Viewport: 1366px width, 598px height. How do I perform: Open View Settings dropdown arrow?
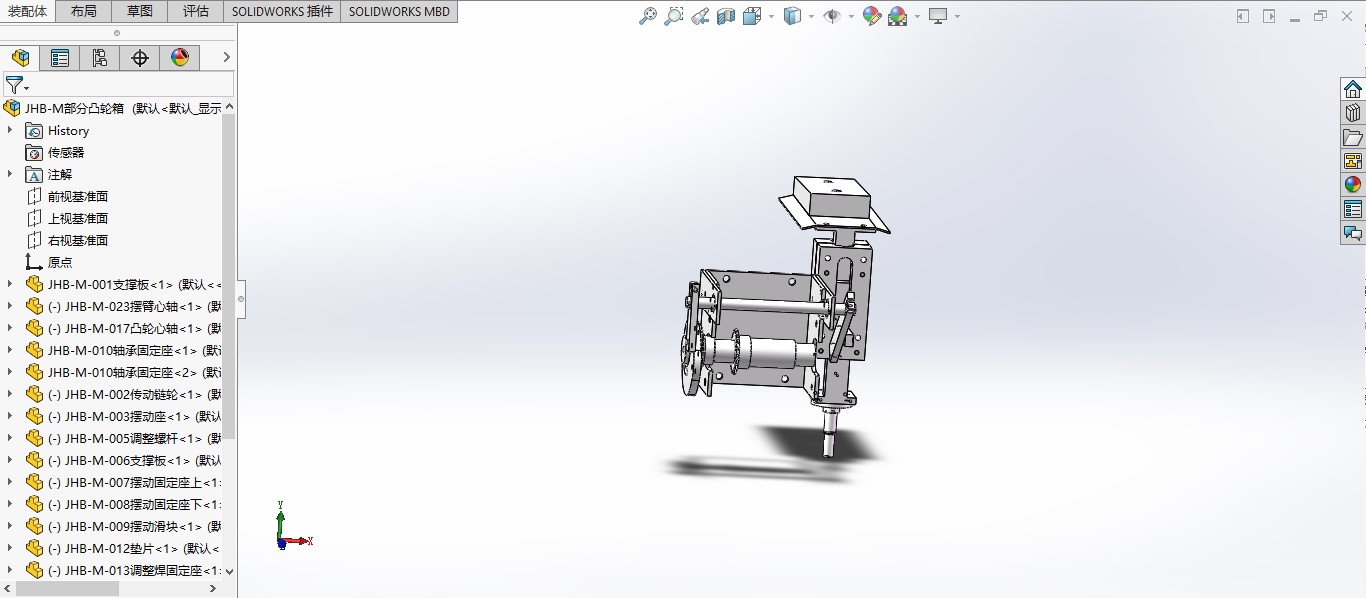coord(957,16)
